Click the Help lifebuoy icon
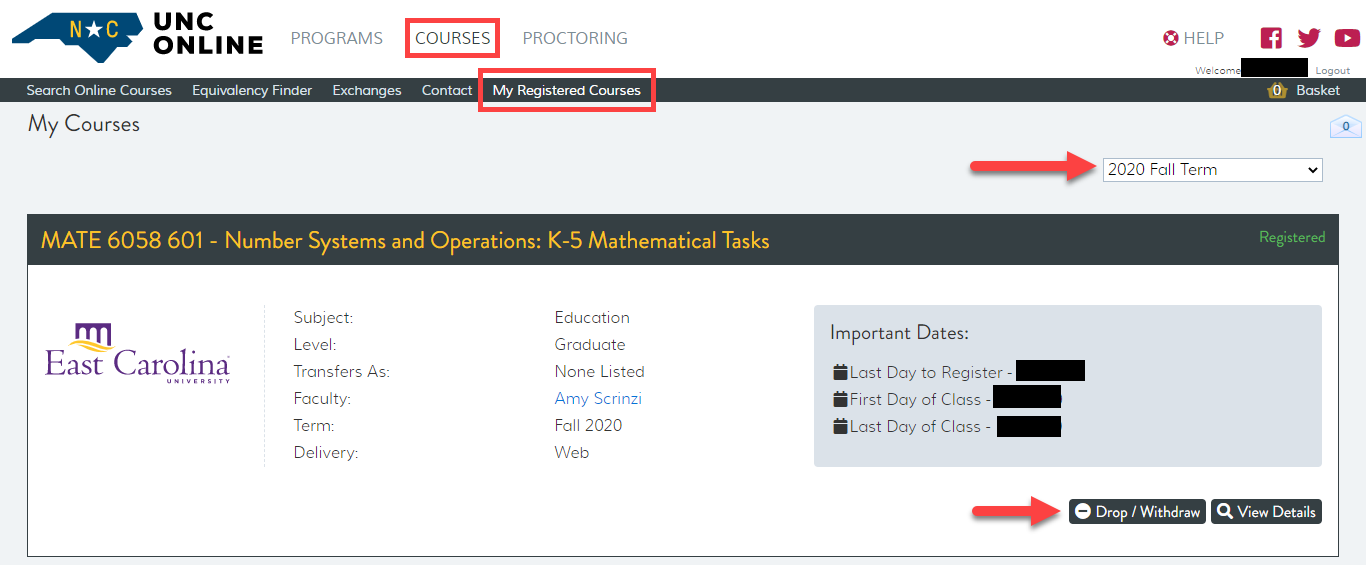 pyautogui.click(x=1171, y=38)
